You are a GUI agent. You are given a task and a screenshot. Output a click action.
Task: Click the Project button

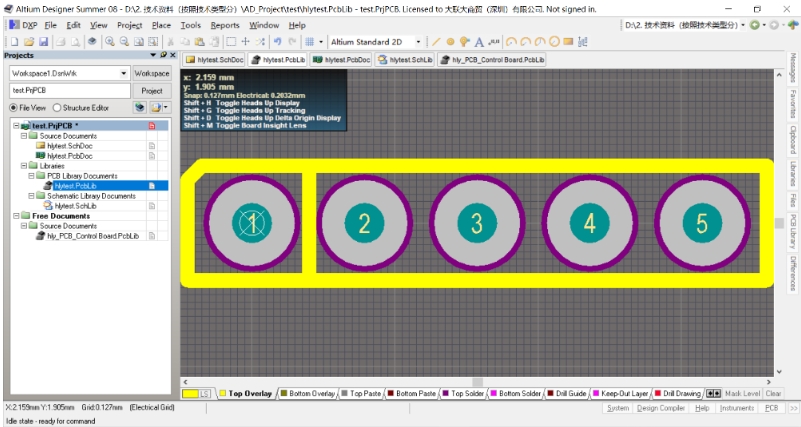152,91
